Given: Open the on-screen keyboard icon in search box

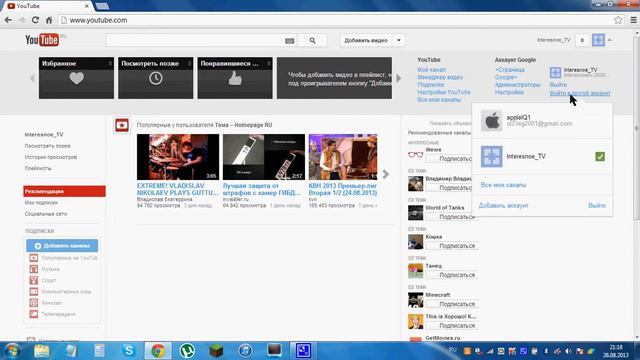Looking at the screenshot, I should click(289, 41).
